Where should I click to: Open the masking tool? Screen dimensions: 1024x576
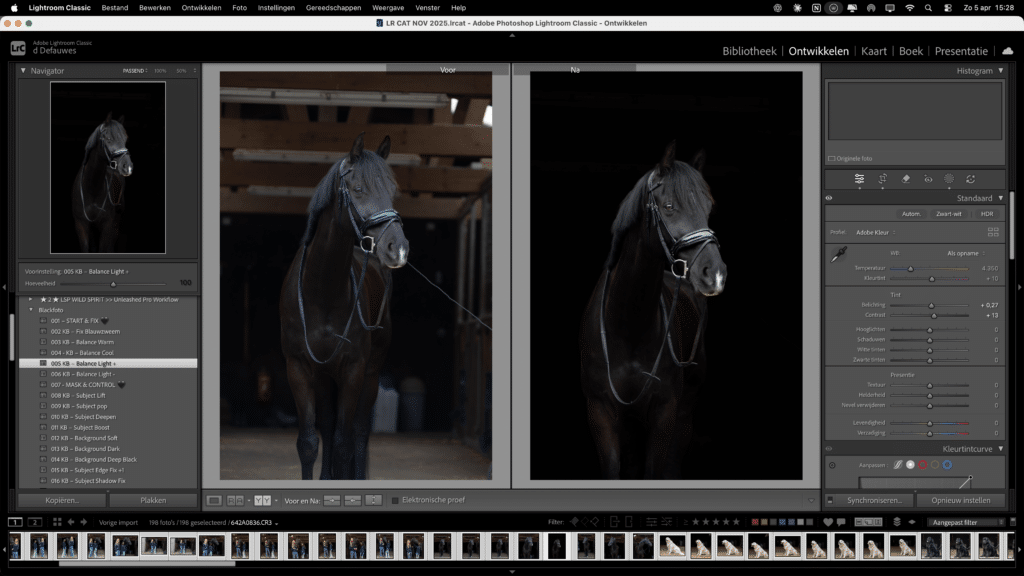(948, 179)
